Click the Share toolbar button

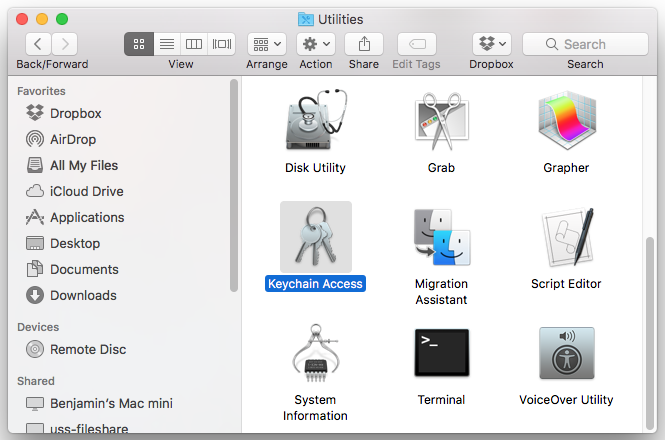point(364,44)
